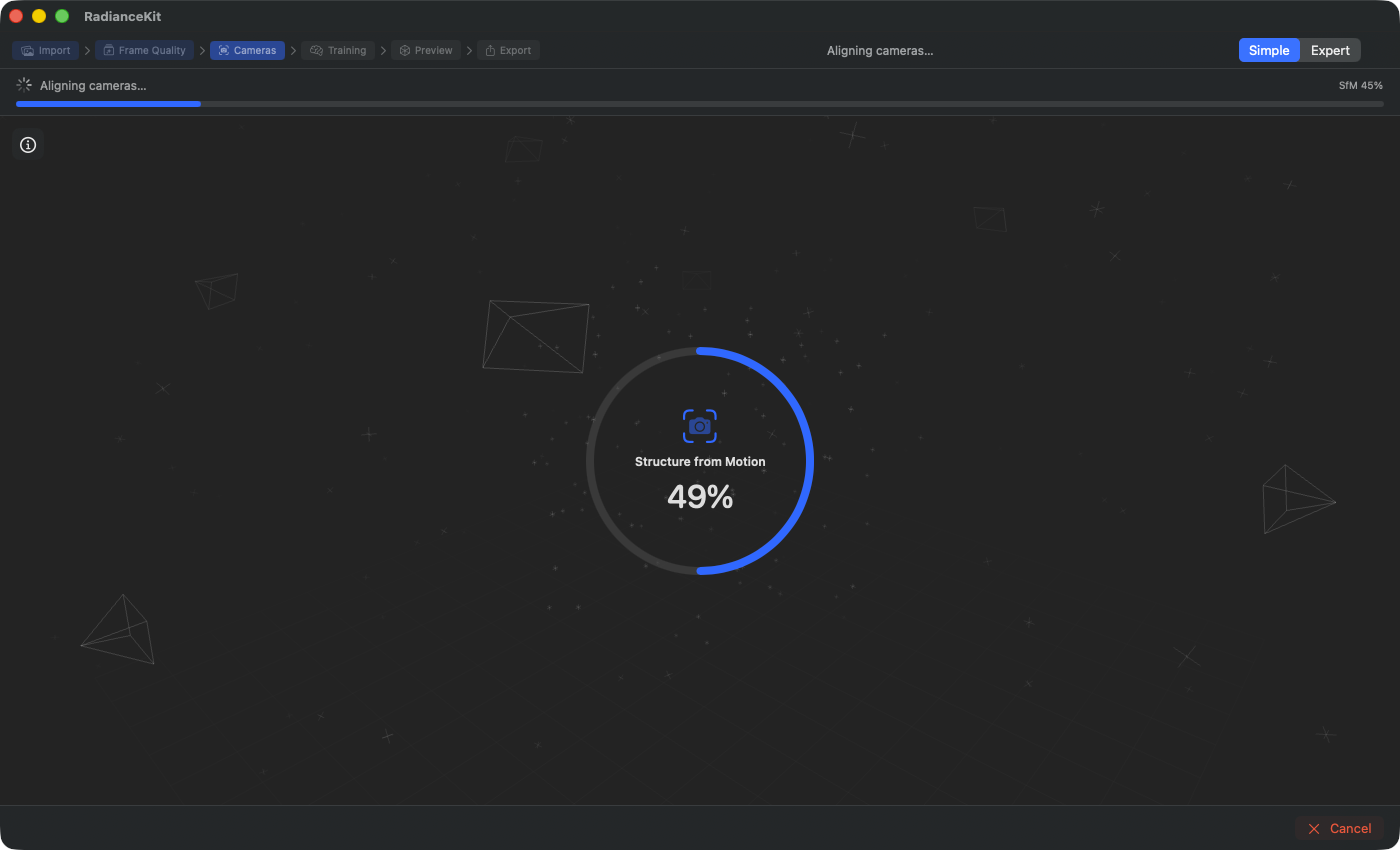Click the chevron after the Preview step
1400x850 pixels.
pyautogui.click(x=469, y=50)
